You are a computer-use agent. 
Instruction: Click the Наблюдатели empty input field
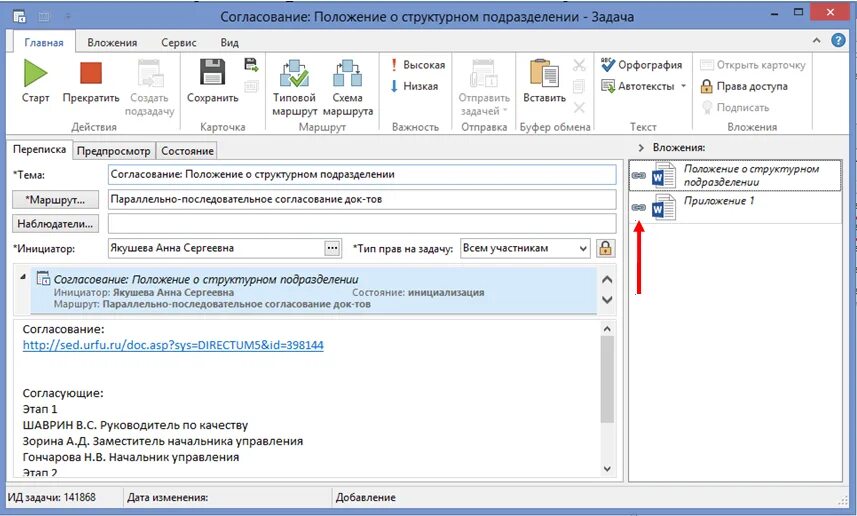[x=362, y=224]
